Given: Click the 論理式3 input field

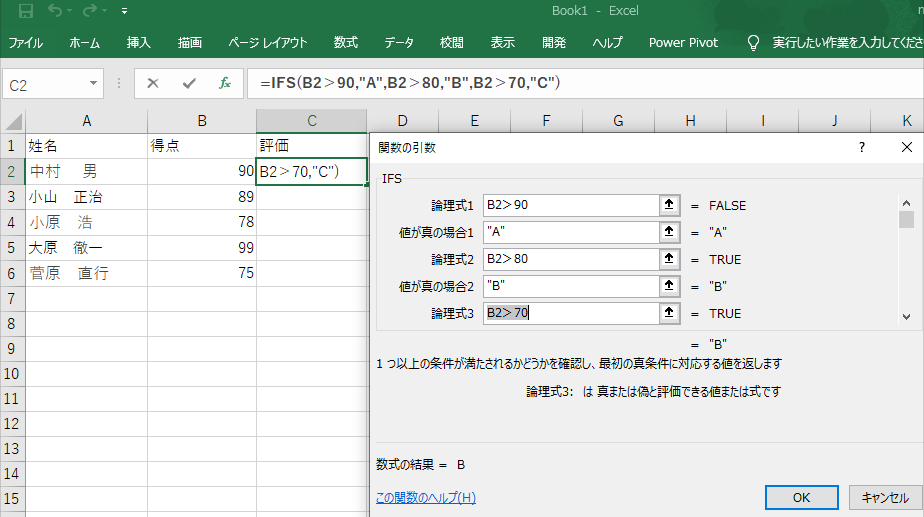Looking at the screenshot, I should click(x=568, y=314).
